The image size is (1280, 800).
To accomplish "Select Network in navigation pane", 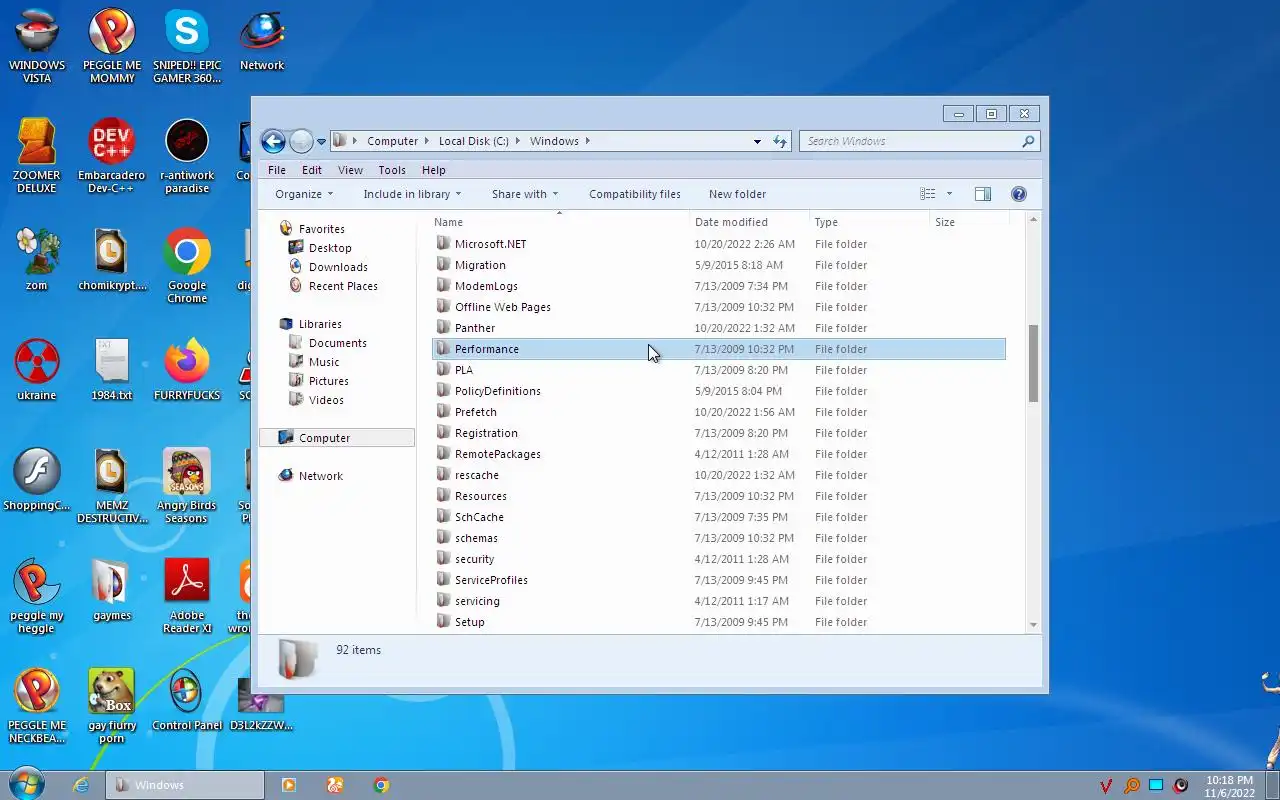I will pyautogui.click(x=320, y=476).
